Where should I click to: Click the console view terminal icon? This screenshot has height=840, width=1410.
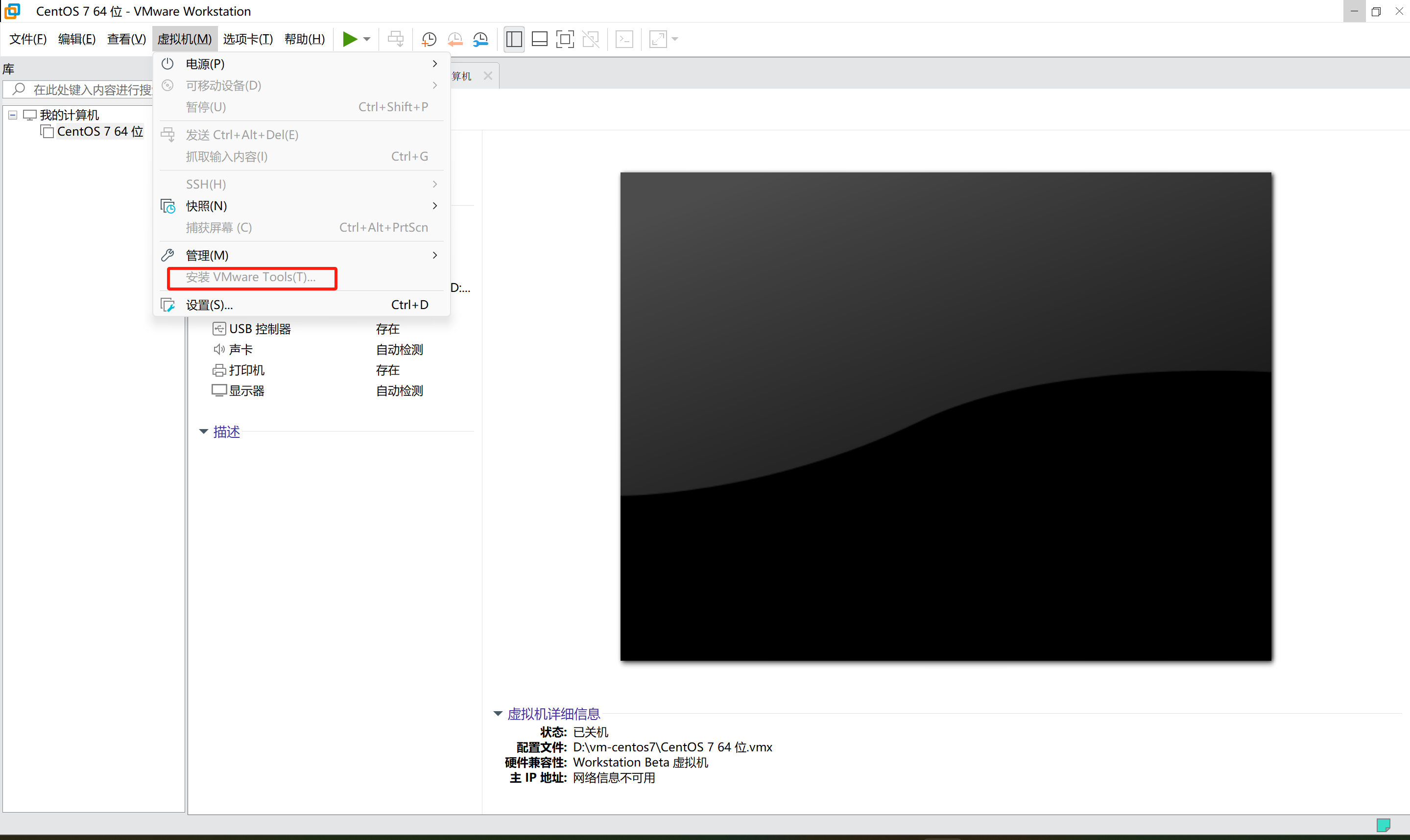point(624,39)
